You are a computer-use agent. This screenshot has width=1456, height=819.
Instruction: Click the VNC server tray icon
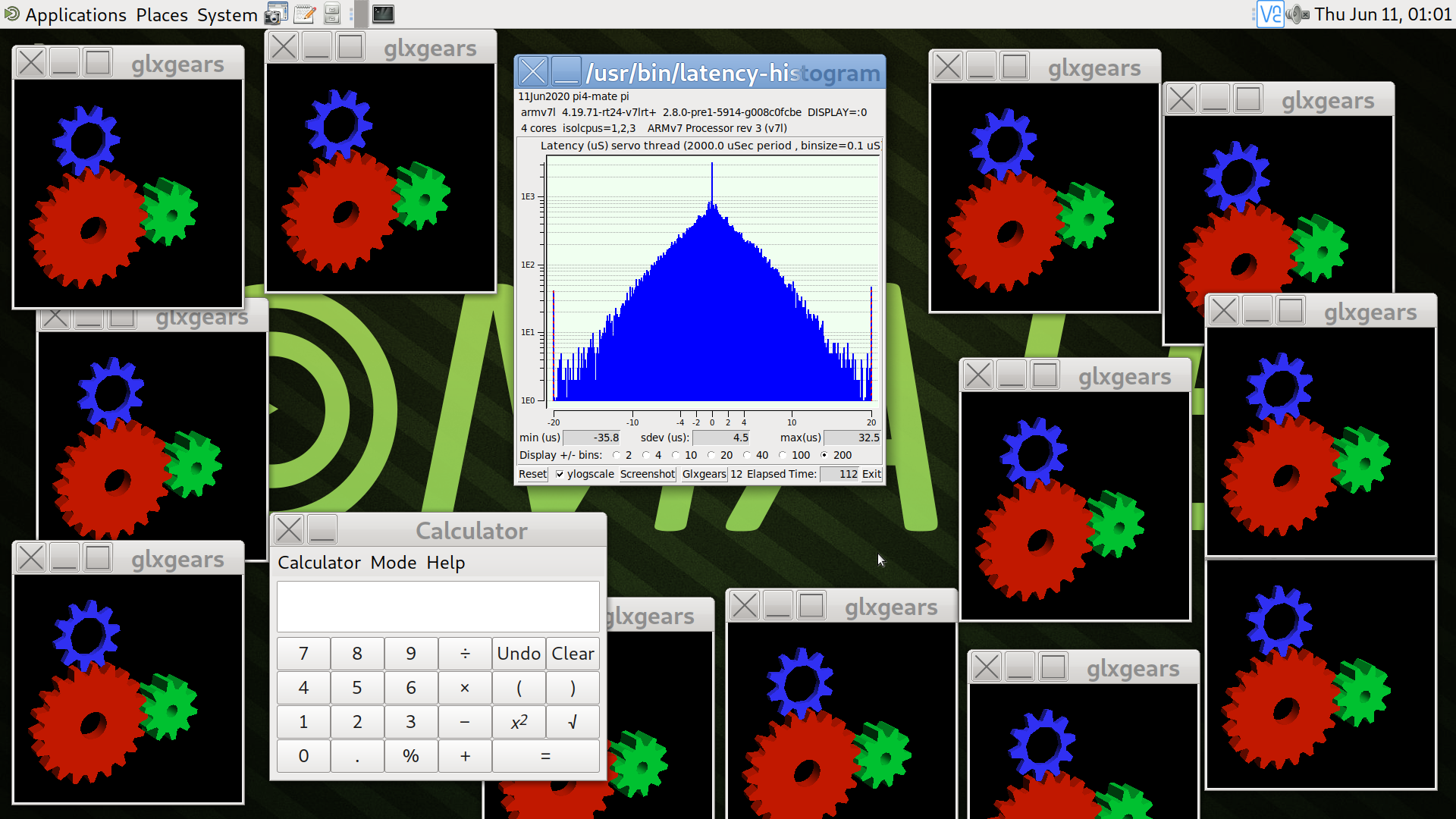coord(1269,14)
